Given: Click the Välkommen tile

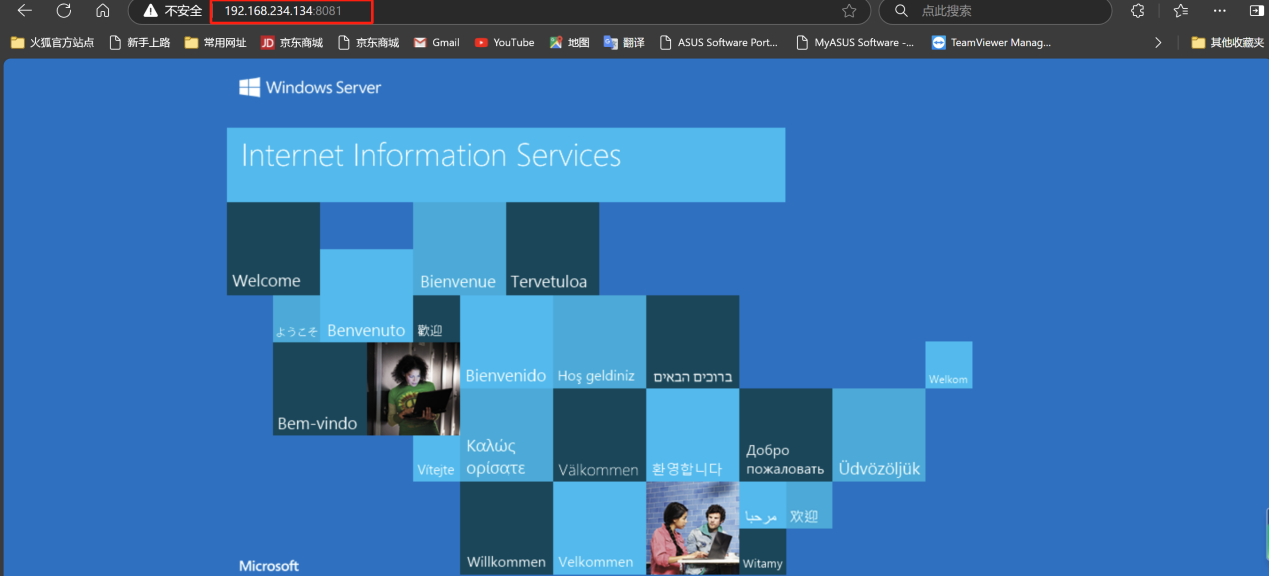Looking at the screenshot, I should pos(599,435).
